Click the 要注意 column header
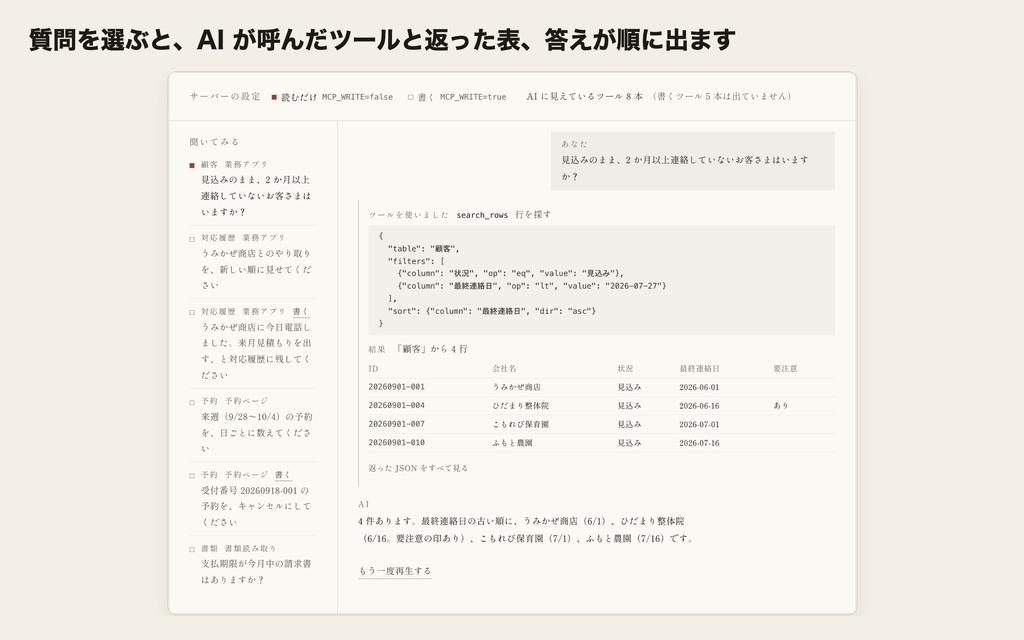The width and height of the screenshot is (1024, 640). pyautogui.click(x=785, y=369)
